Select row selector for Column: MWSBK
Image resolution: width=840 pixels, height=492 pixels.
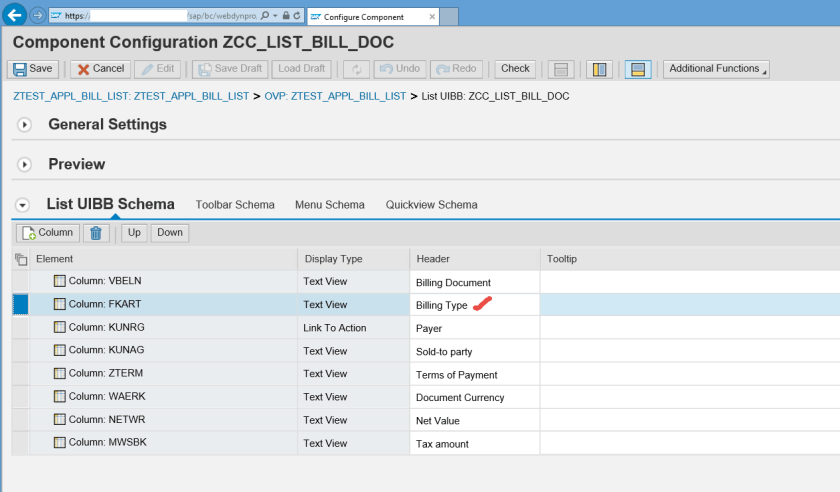(20, 443)
